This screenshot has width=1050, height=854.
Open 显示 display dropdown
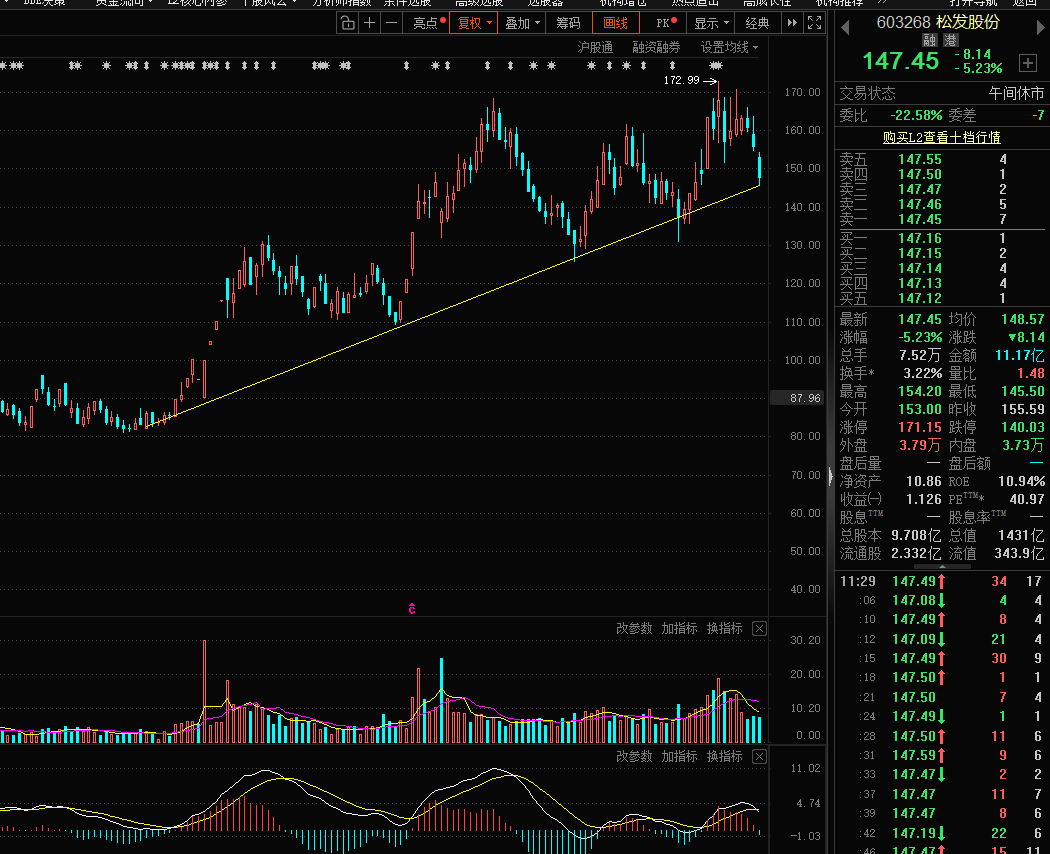710,23
